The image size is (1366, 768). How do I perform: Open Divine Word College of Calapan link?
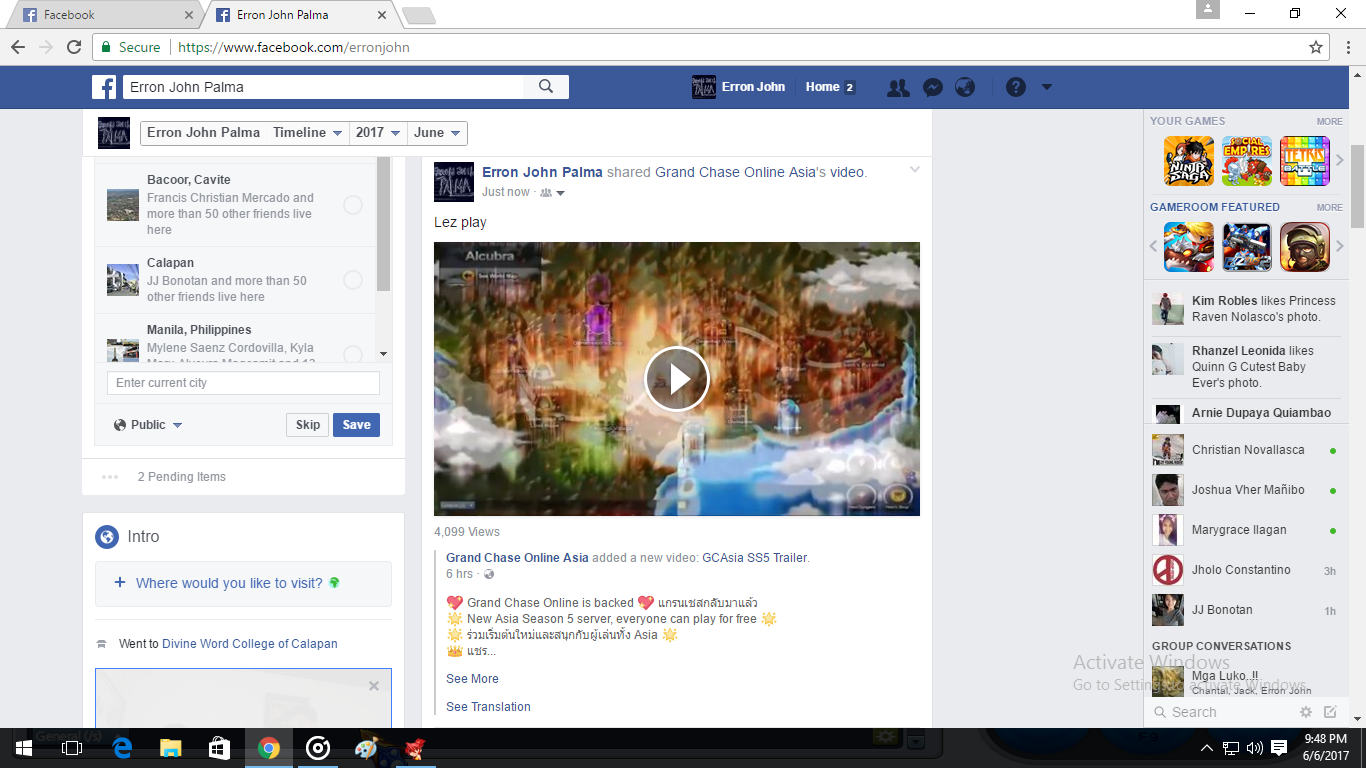[250, 644]
